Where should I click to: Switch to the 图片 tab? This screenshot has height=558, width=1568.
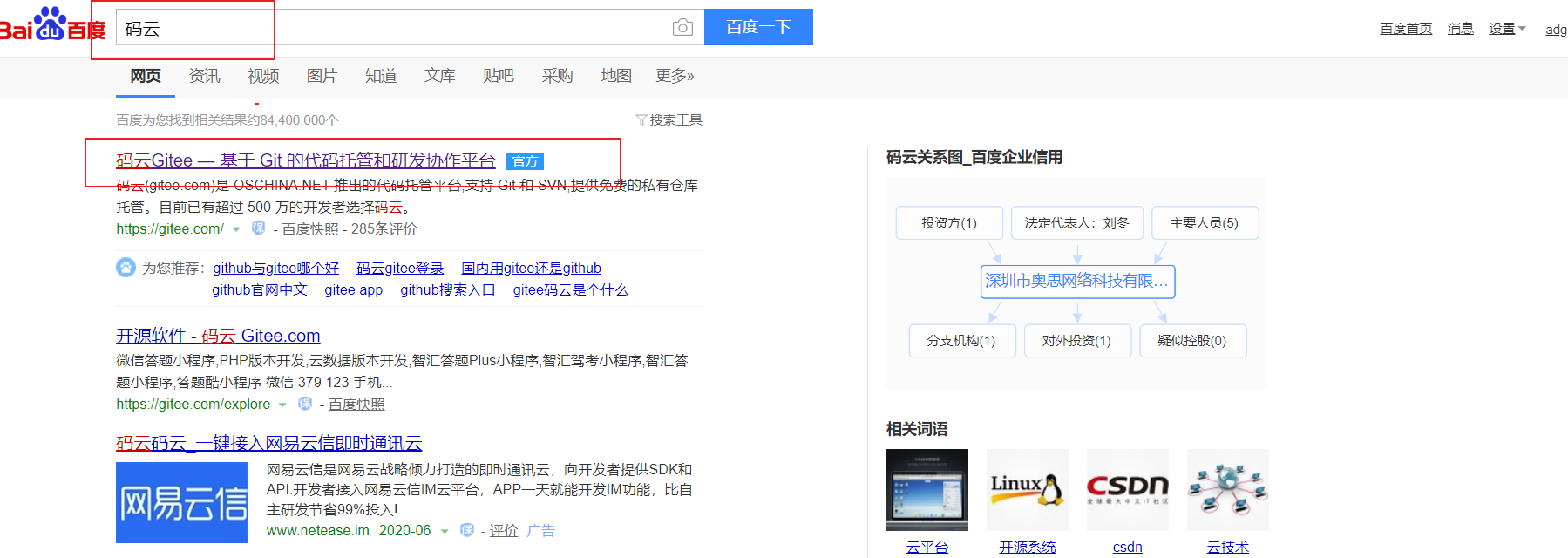[322, 76]
